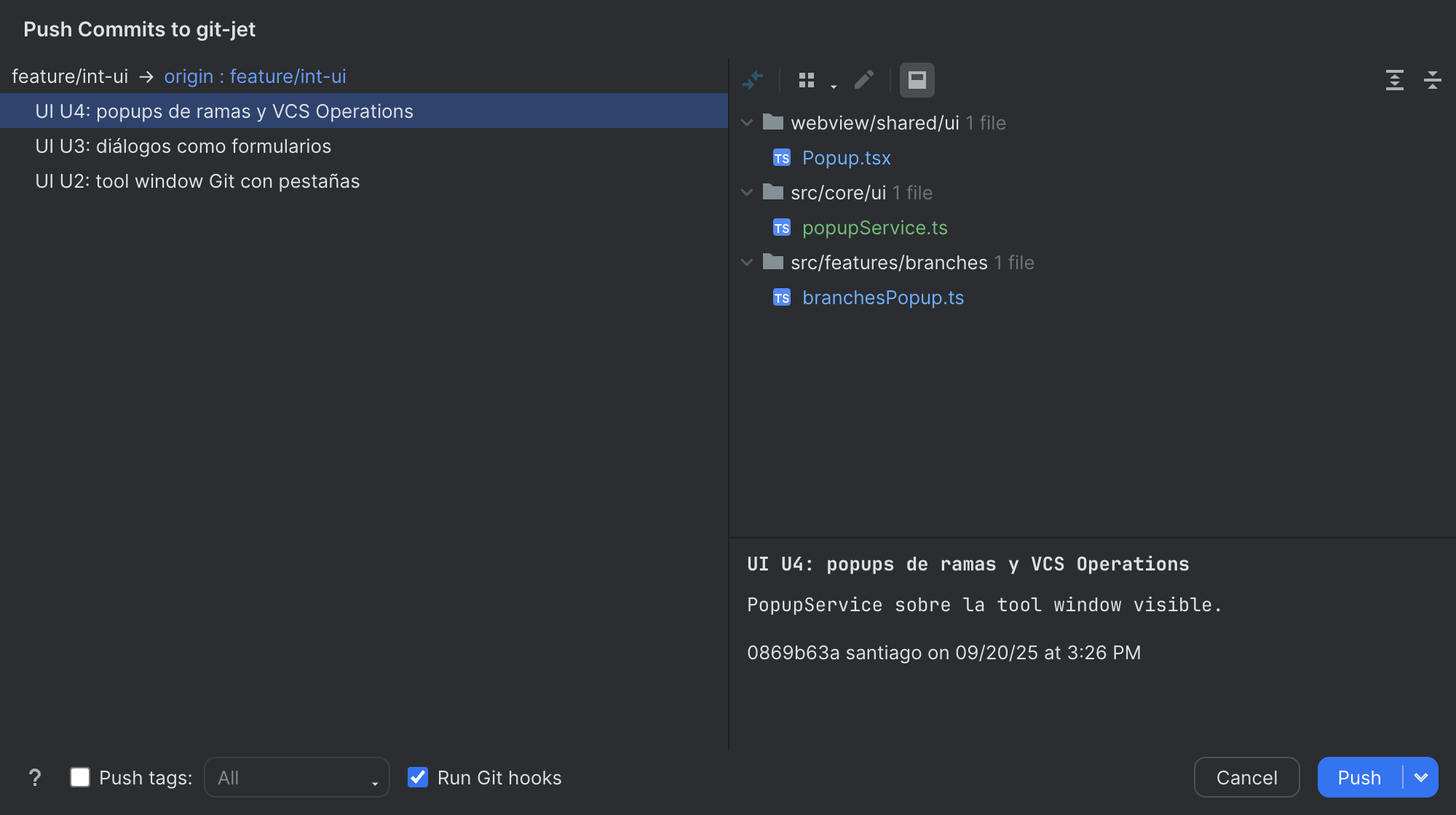Click the Collapse All icon
This screenshot has width=1456, height=815.
[1433, 79]
